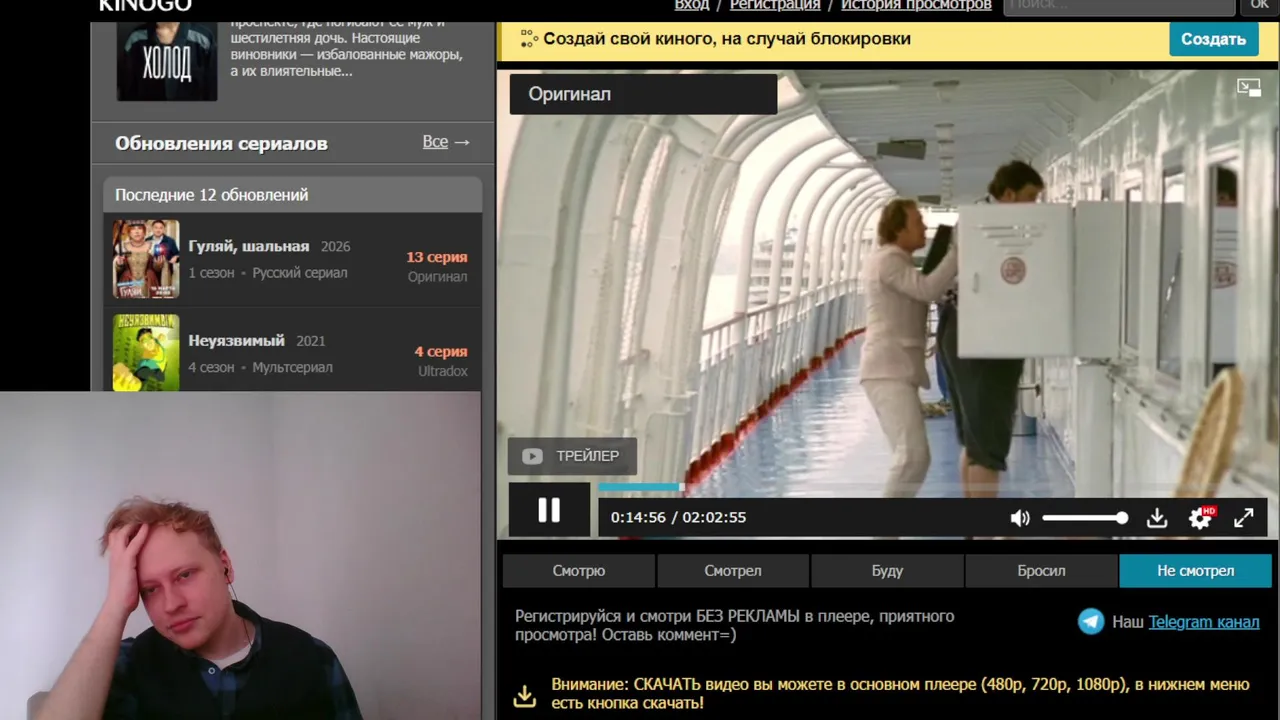Enter fullscreen mode in player
Viewport: 1280px width, 720px height.
(x=1244, y=518)
